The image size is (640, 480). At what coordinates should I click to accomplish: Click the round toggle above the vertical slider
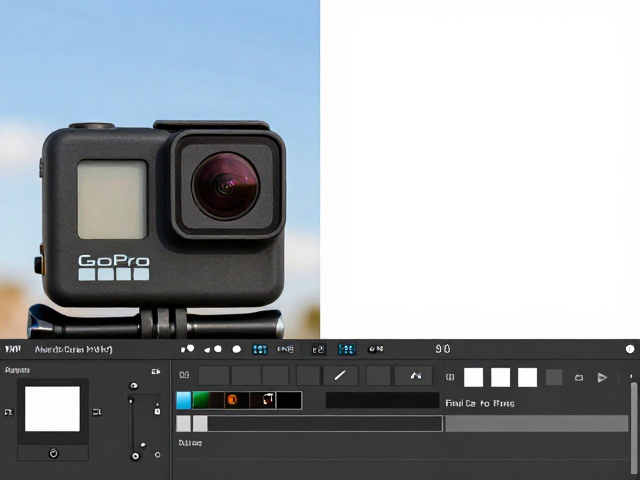[x=133, y=386]
